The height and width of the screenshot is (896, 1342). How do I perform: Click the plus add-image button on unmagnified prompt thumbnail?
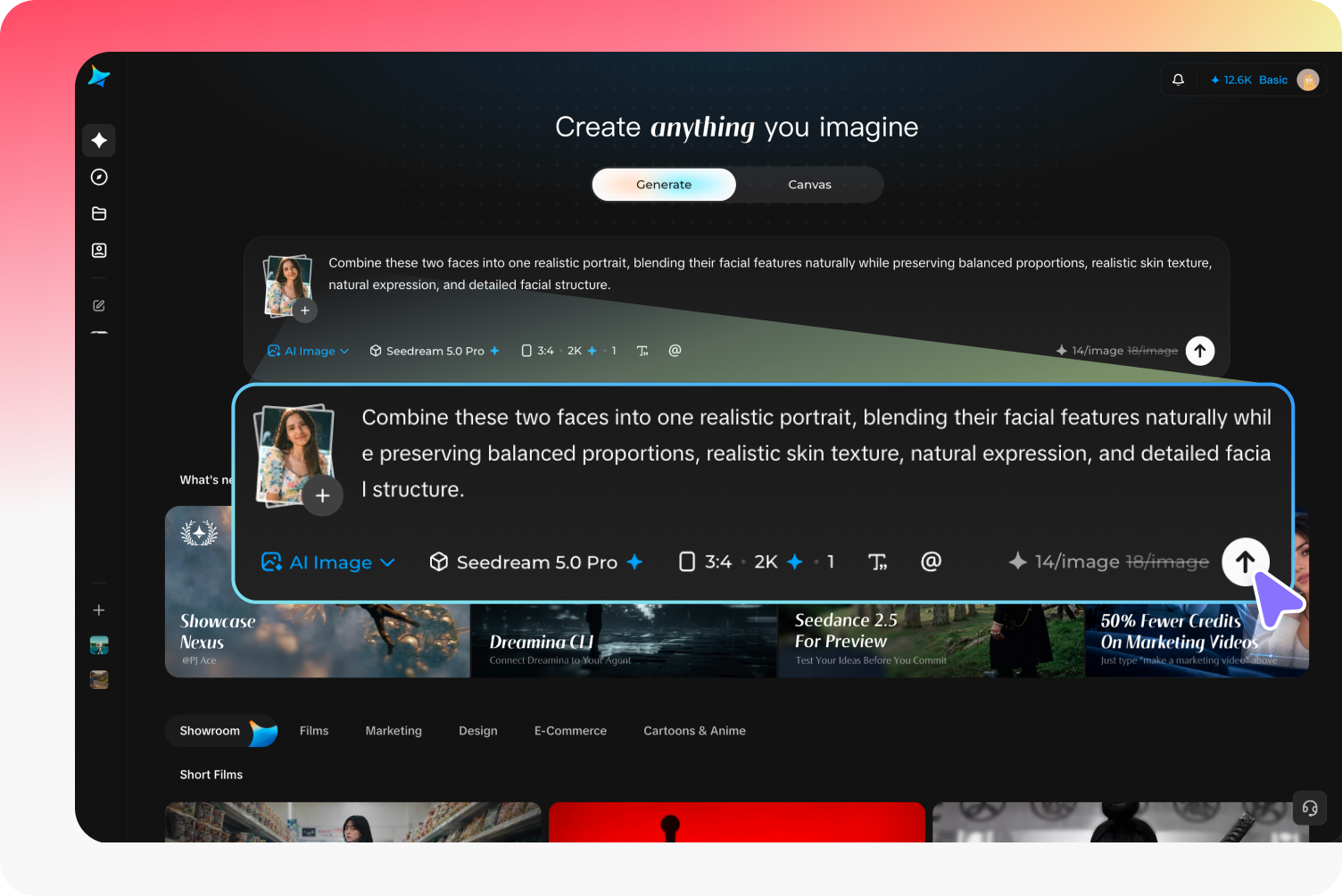tap(304, 311)
